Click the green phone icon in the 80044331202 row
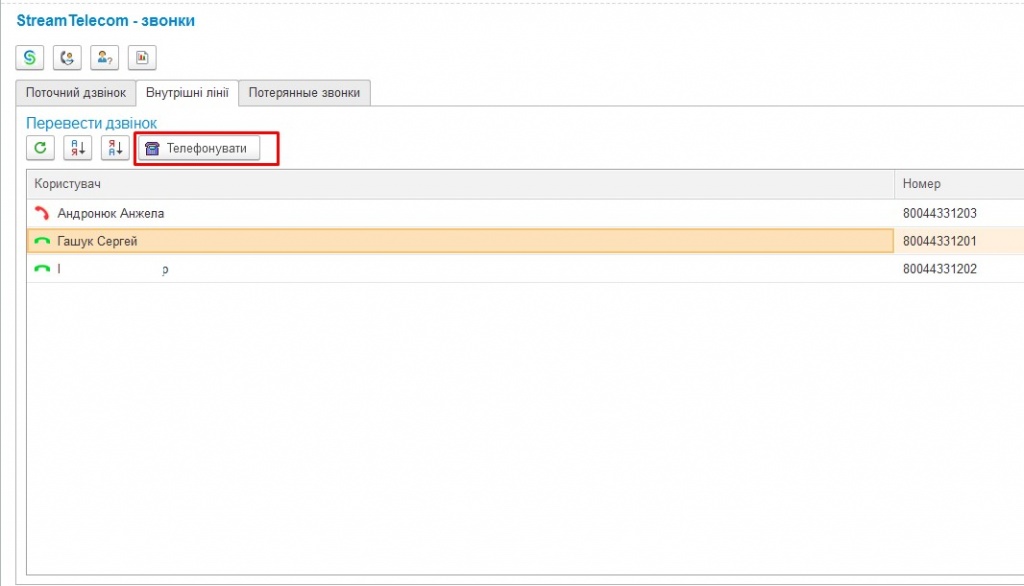The image size is (1024, 586). click(42, 269)
